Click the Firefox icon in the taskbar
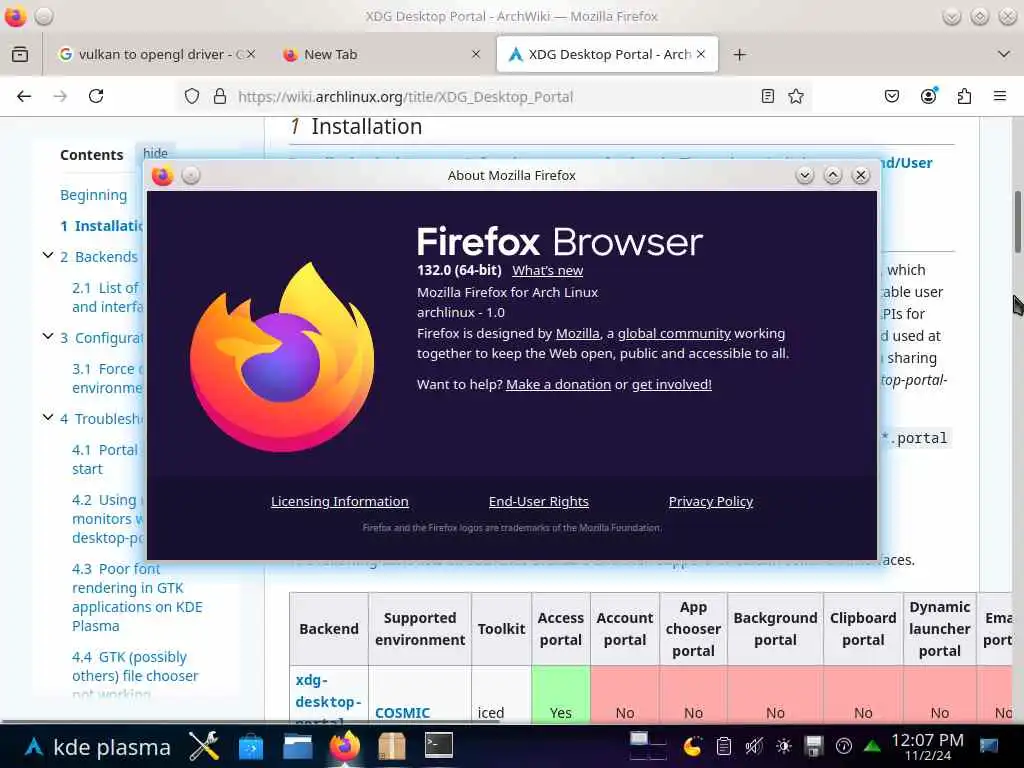 [x=345, y=746]
